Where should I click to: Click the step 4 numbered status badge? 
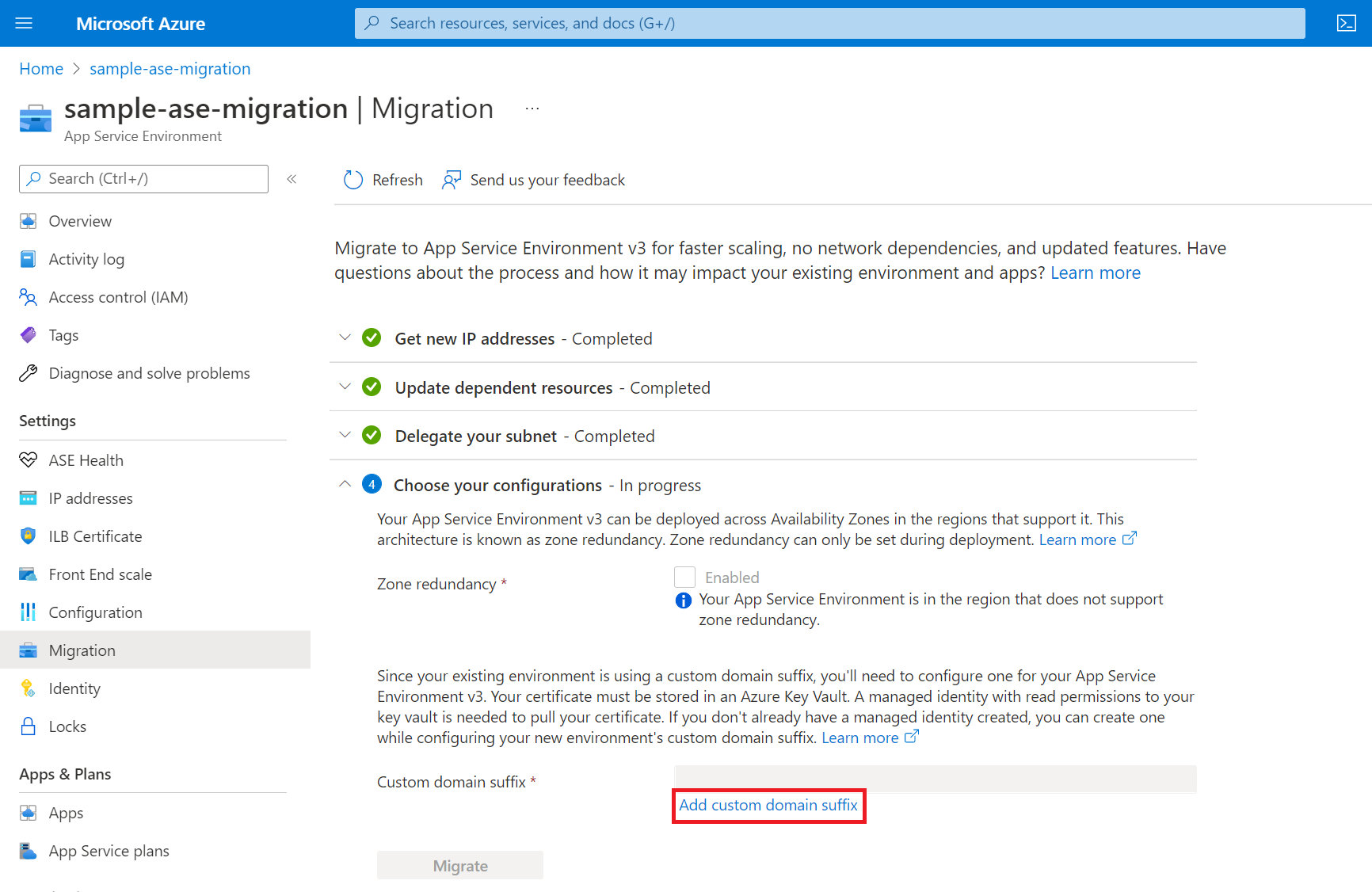pos(372,484)
